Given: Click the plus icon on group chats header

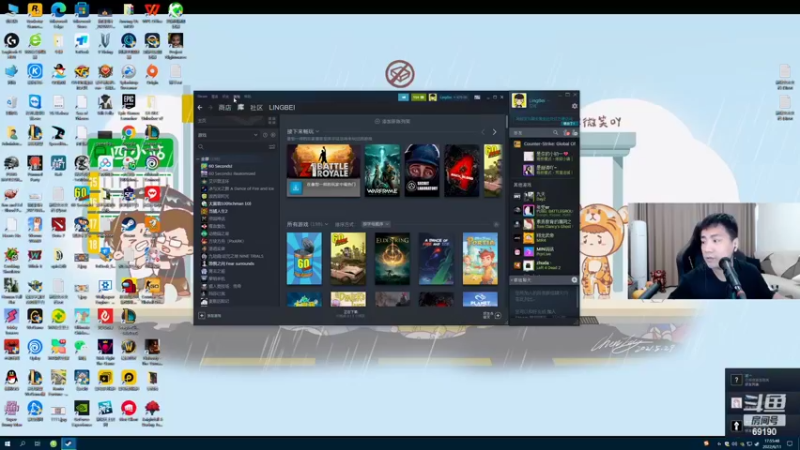Looking at the screenshot, I should 574,280.
